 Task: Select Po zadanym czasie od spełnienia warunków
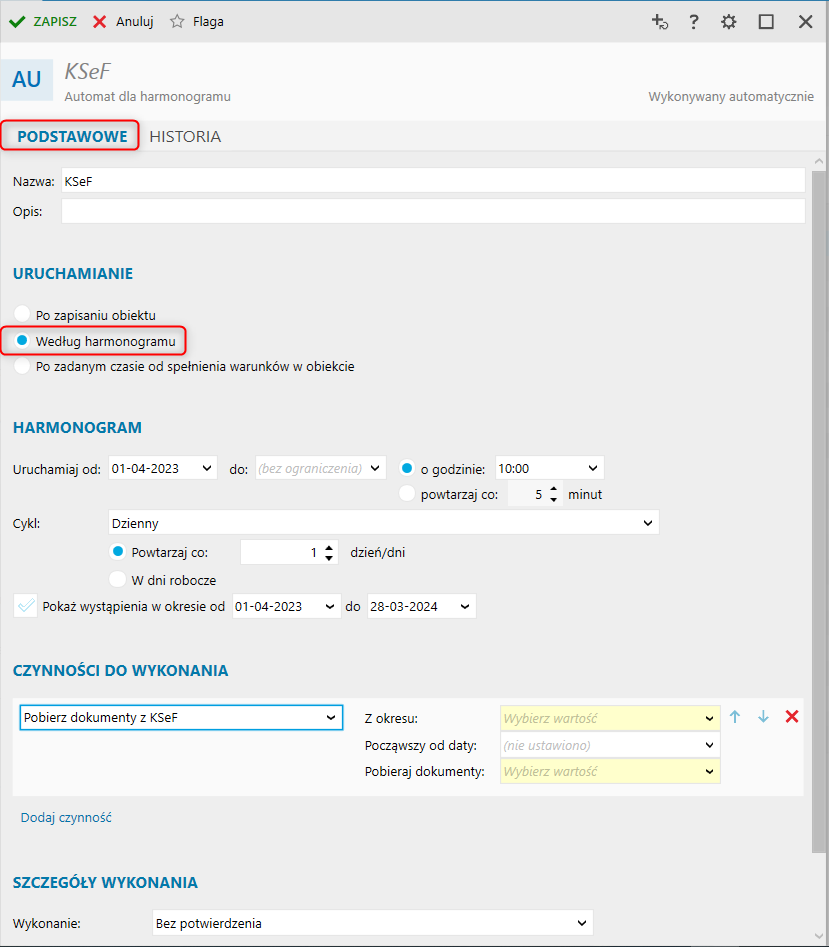(22, 366)
